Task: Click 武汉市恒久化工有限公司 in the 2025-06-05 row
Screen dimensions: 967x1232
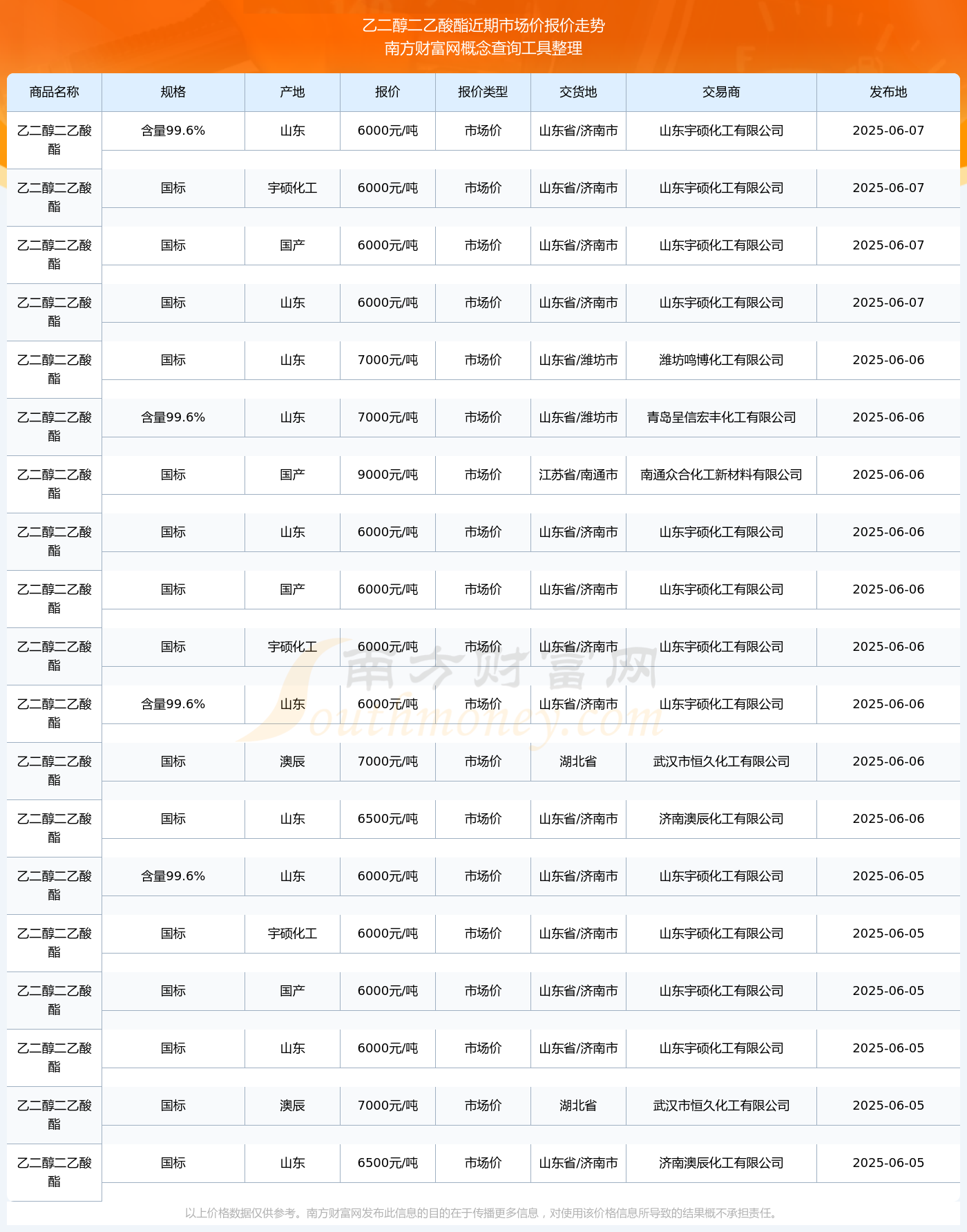Action: (721, 1106)
